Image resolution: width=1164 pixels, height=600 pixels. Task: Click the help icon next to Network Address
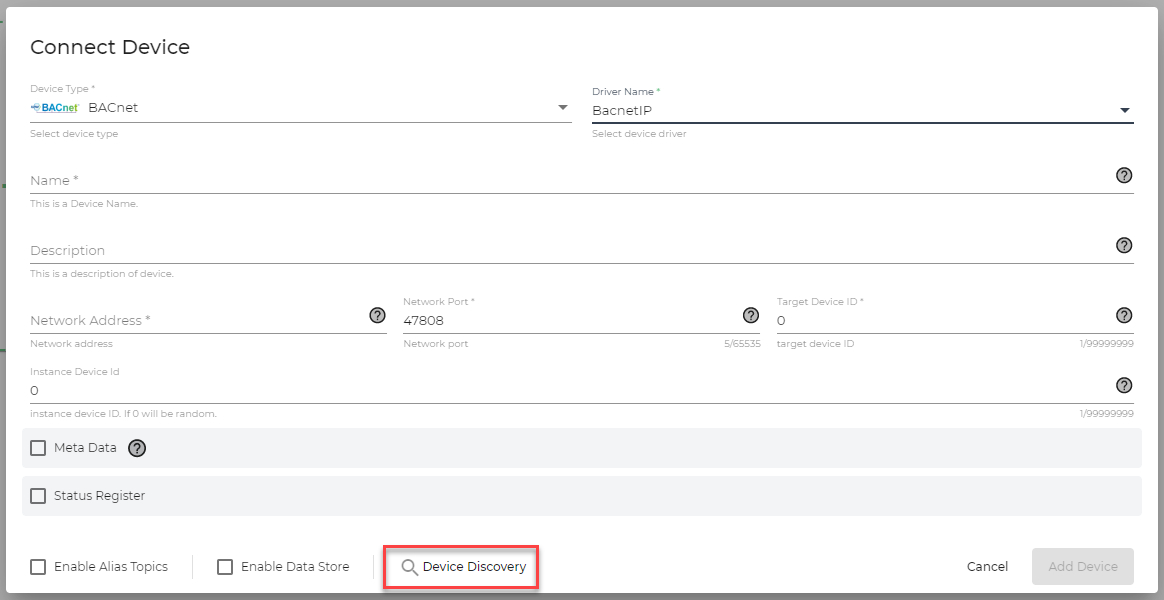pyautogui.click(x=377, y=315)
